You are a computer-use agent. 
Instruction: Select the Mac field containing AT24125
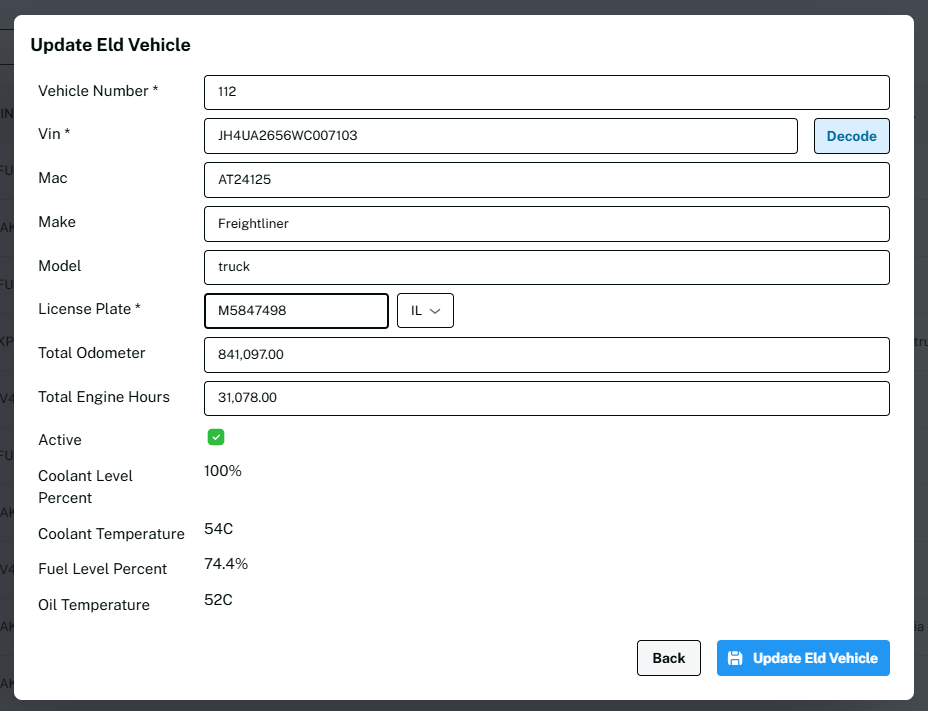point(546,180)
